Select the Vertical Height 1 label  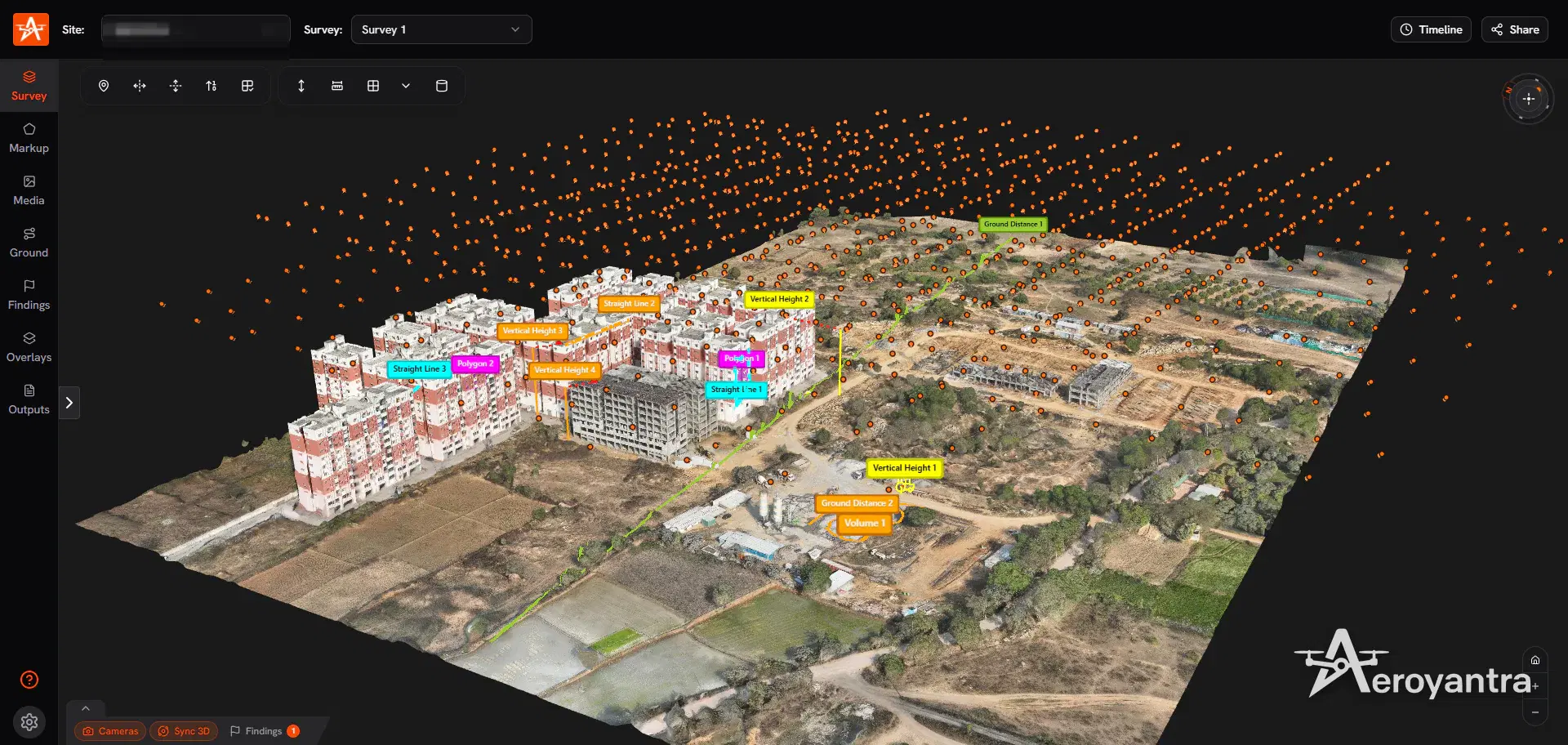(904, 468)
